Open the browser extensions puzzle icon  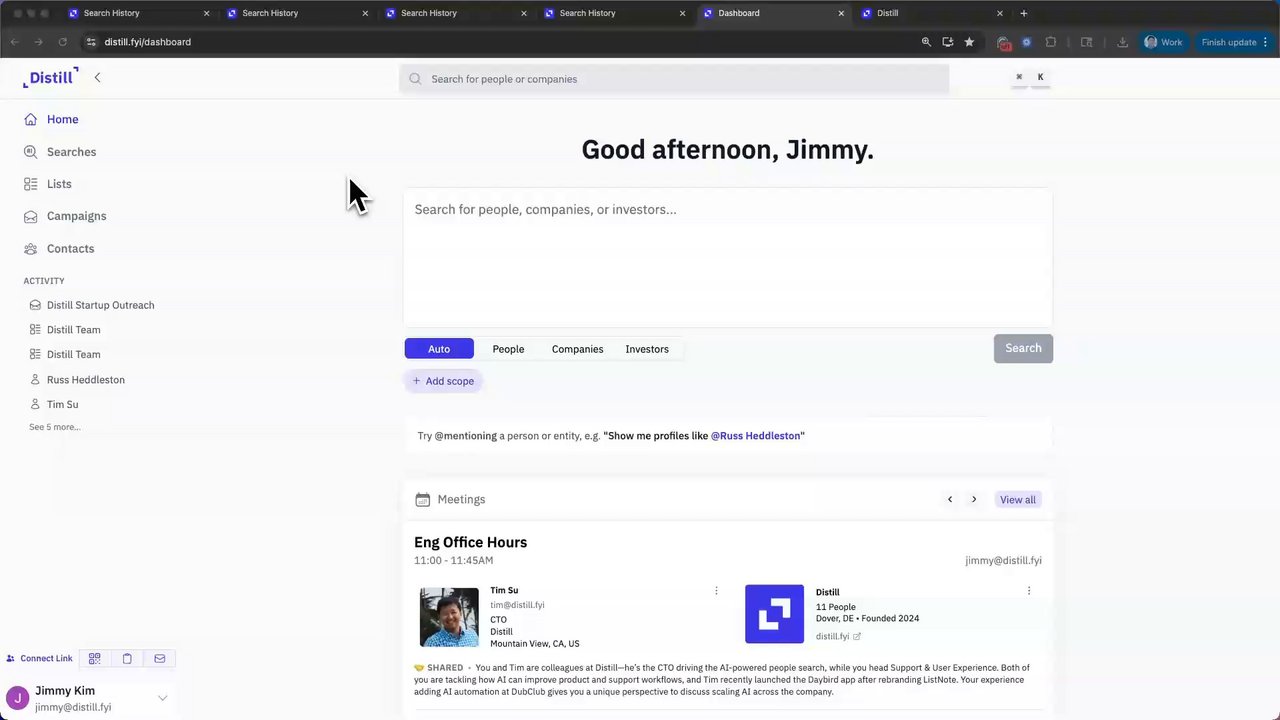click(1051, 42)
